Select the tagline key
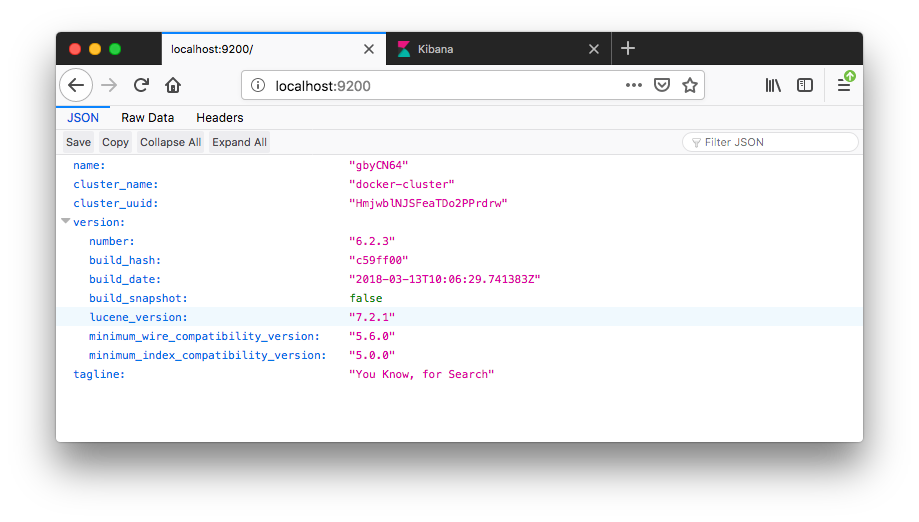This screenshot has height=522, width=919. click(99, 374)
